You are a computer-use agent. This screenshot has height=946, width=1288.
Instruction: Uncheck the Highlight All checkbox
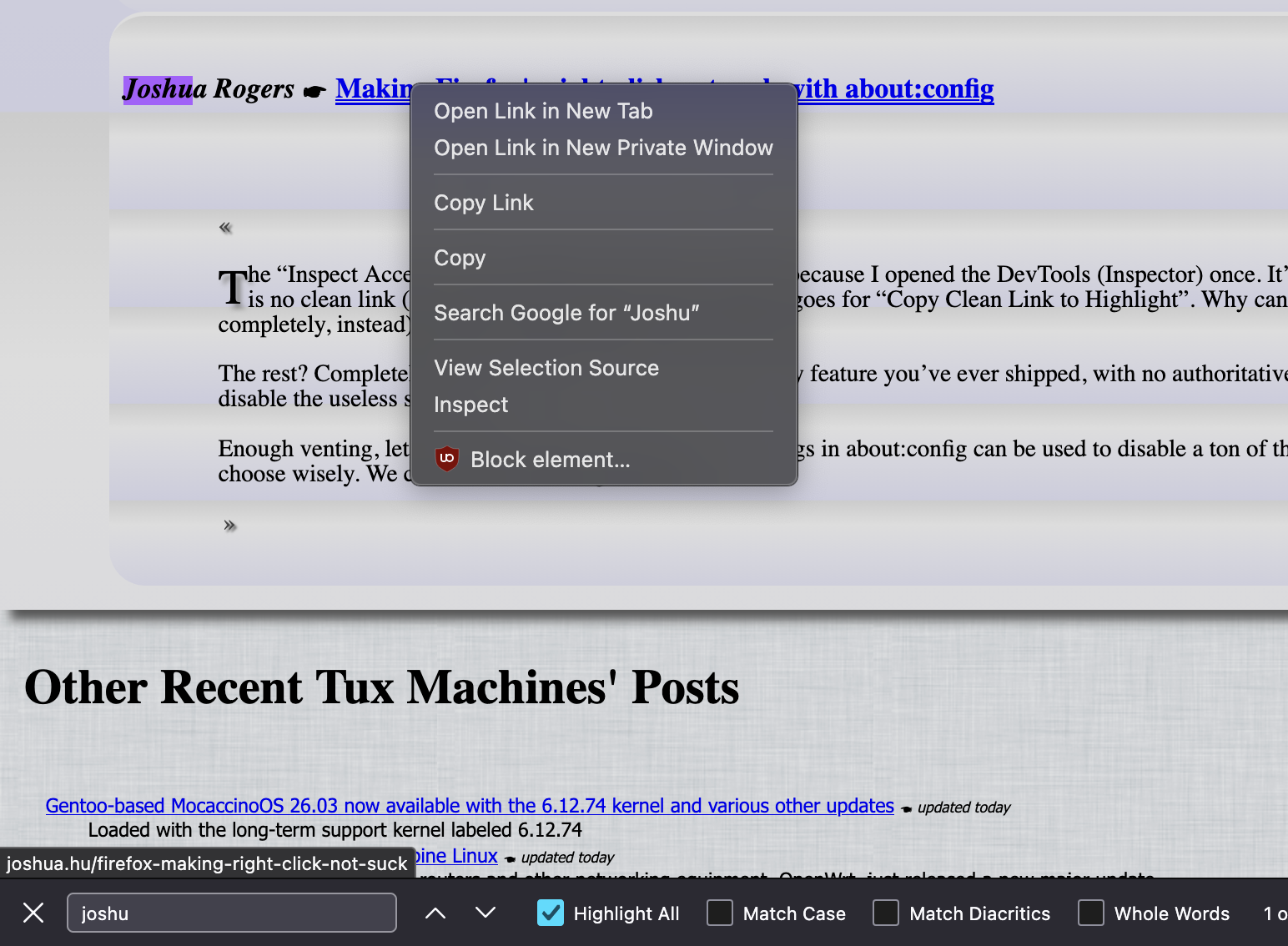coord(551,913)
